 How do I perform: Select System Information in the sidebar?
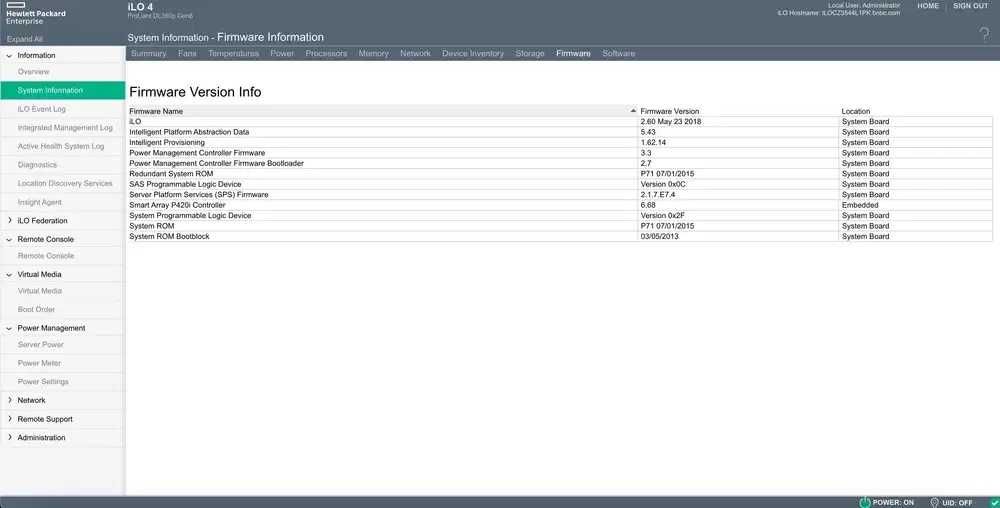[62, 91]
